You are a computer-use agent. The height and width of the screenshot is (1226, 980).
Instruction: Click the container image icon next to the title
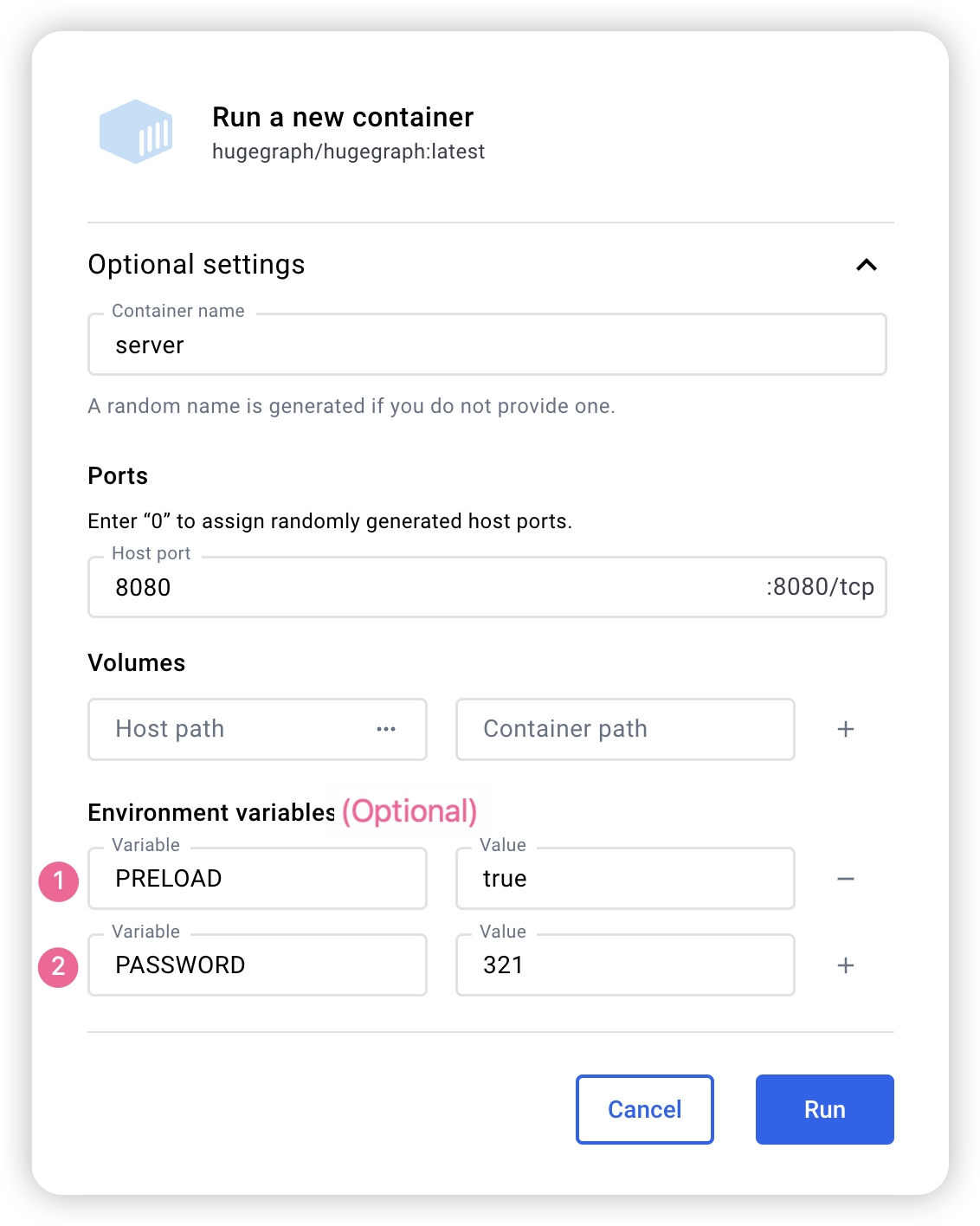click(139, 132)
